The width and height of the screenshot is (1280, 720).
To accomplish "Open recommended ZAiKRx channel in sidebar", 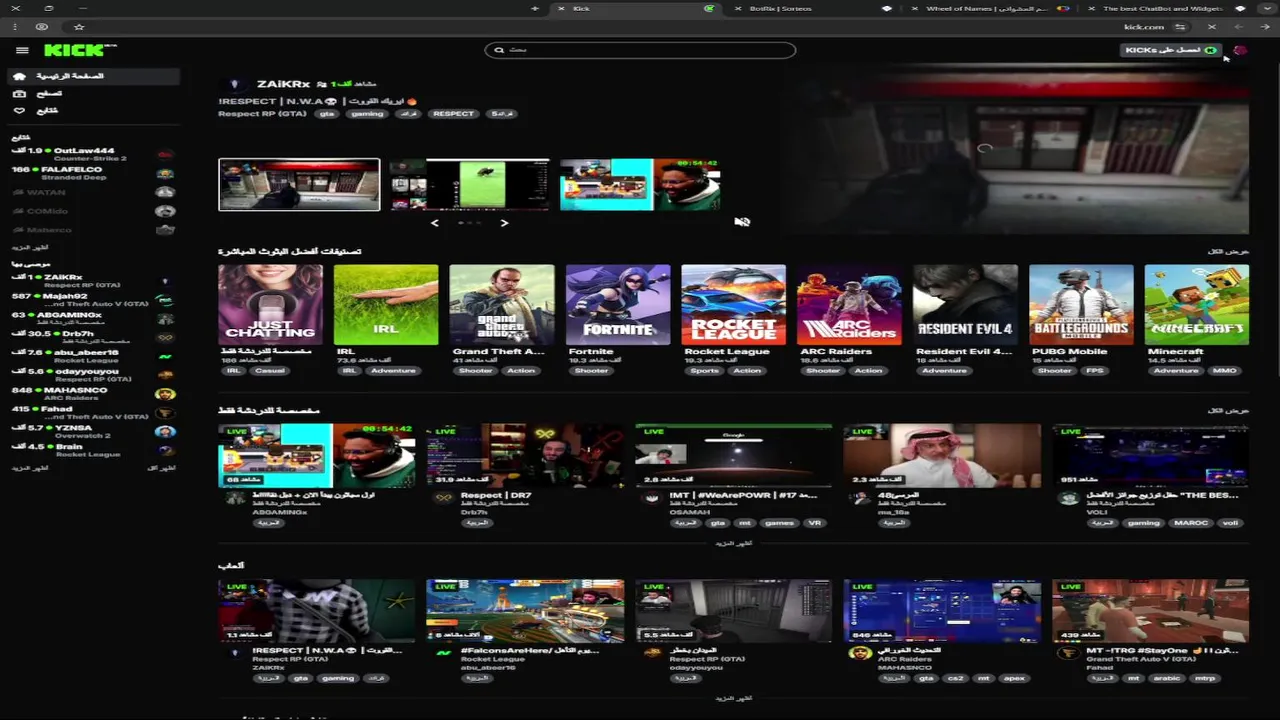I will (x=94, y=281).
